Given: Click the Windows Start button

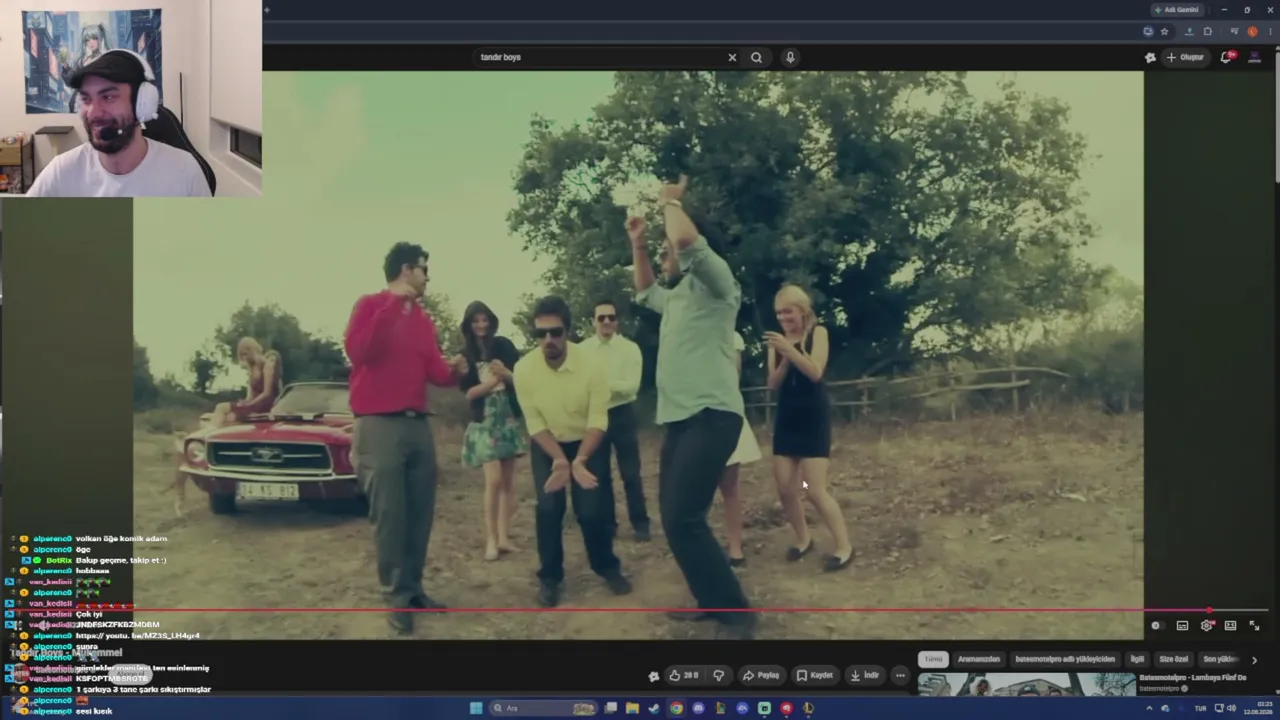Looking at the screenshot, I should pyautogui.click(x=476, y=708).
